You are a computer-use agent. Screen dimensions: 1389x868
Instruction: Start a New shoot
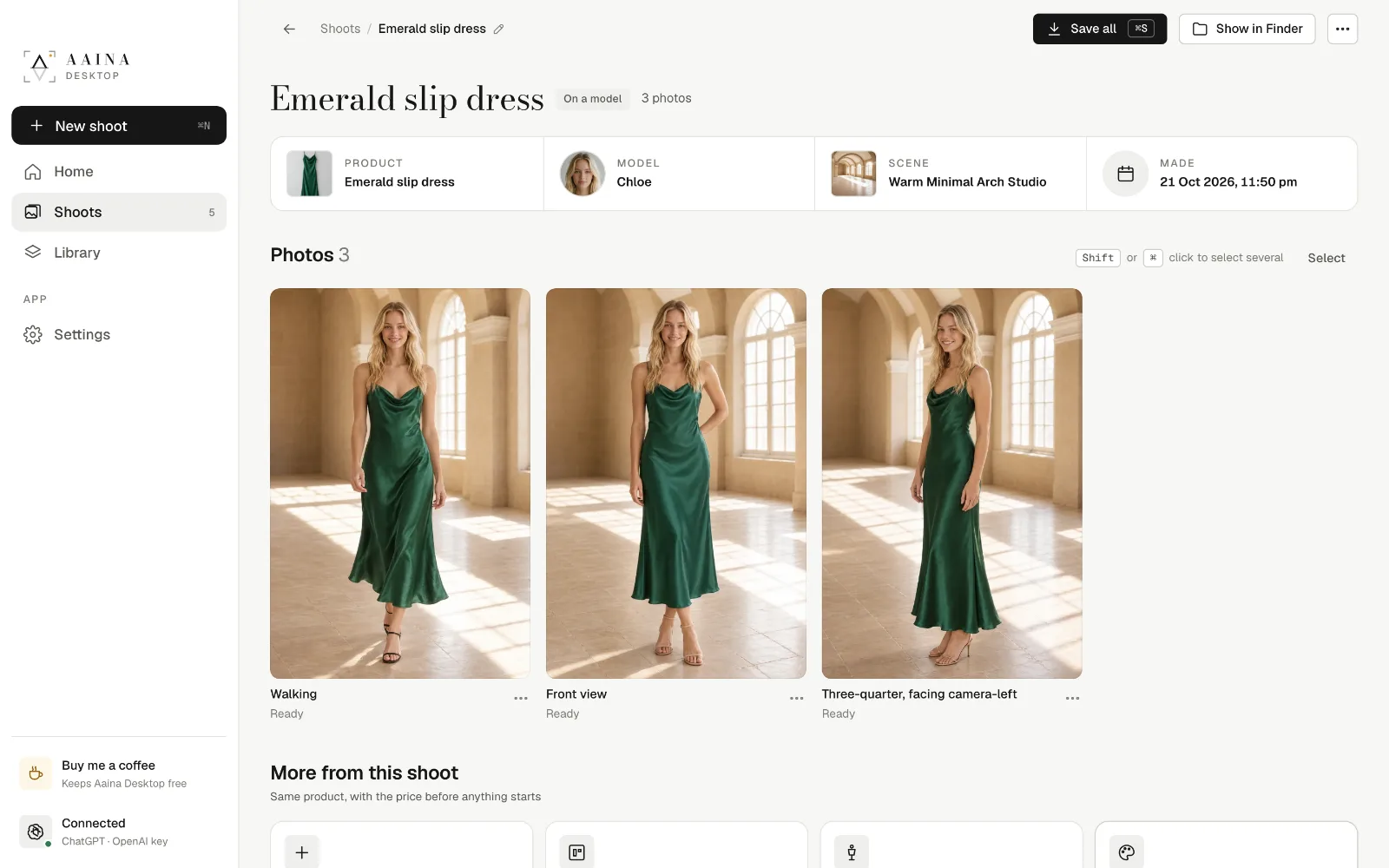(119, 126)
